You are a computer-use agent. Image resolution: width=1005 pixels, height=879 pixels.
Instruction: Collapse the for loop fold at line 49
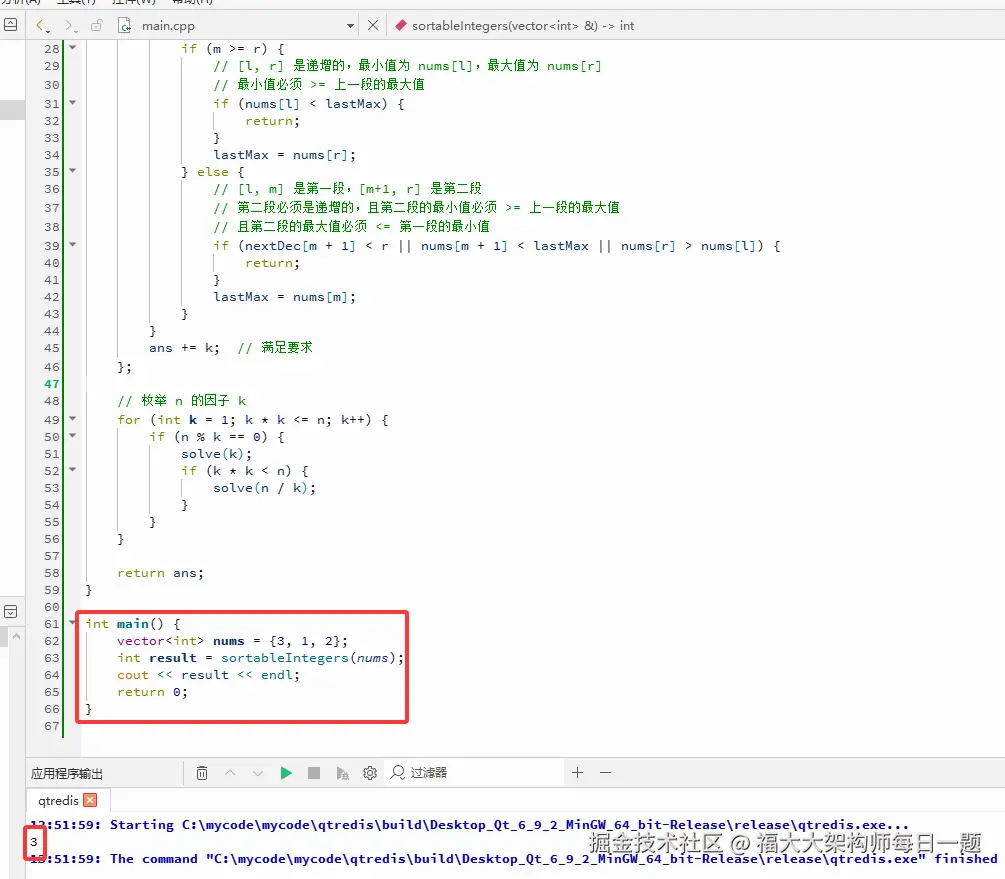72,419
